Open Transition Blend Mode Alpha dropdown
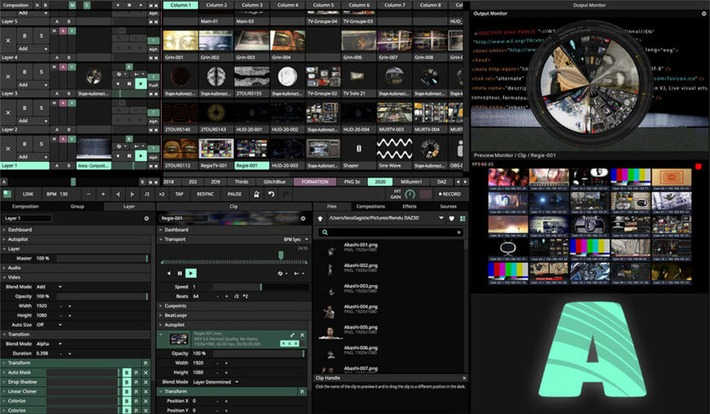This screenshot has height=414, width=710. tap(49, 344)
